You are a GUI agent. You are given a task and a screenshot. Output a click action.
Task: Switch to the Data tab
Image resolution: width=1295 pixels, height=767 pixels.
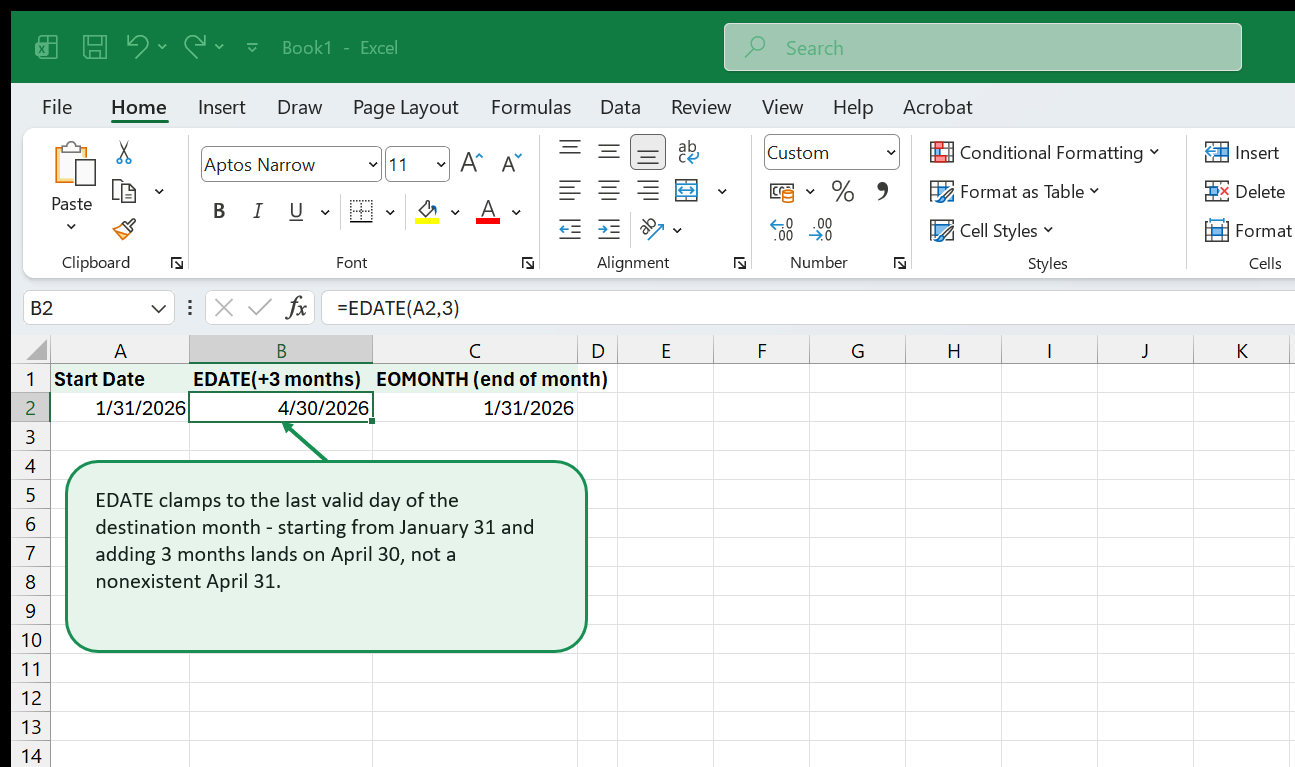(620, 107)
